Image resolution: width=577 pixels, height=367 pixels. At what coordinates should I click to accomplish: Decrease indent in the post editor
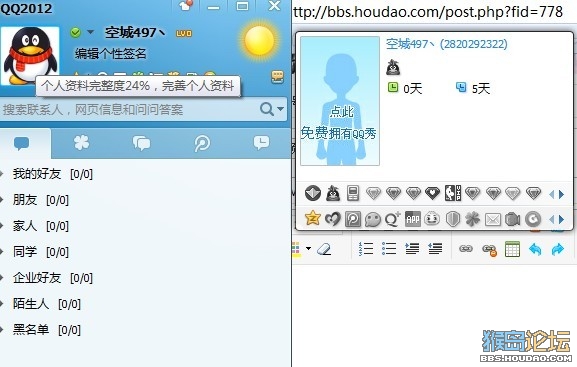[x=435, y=249]
